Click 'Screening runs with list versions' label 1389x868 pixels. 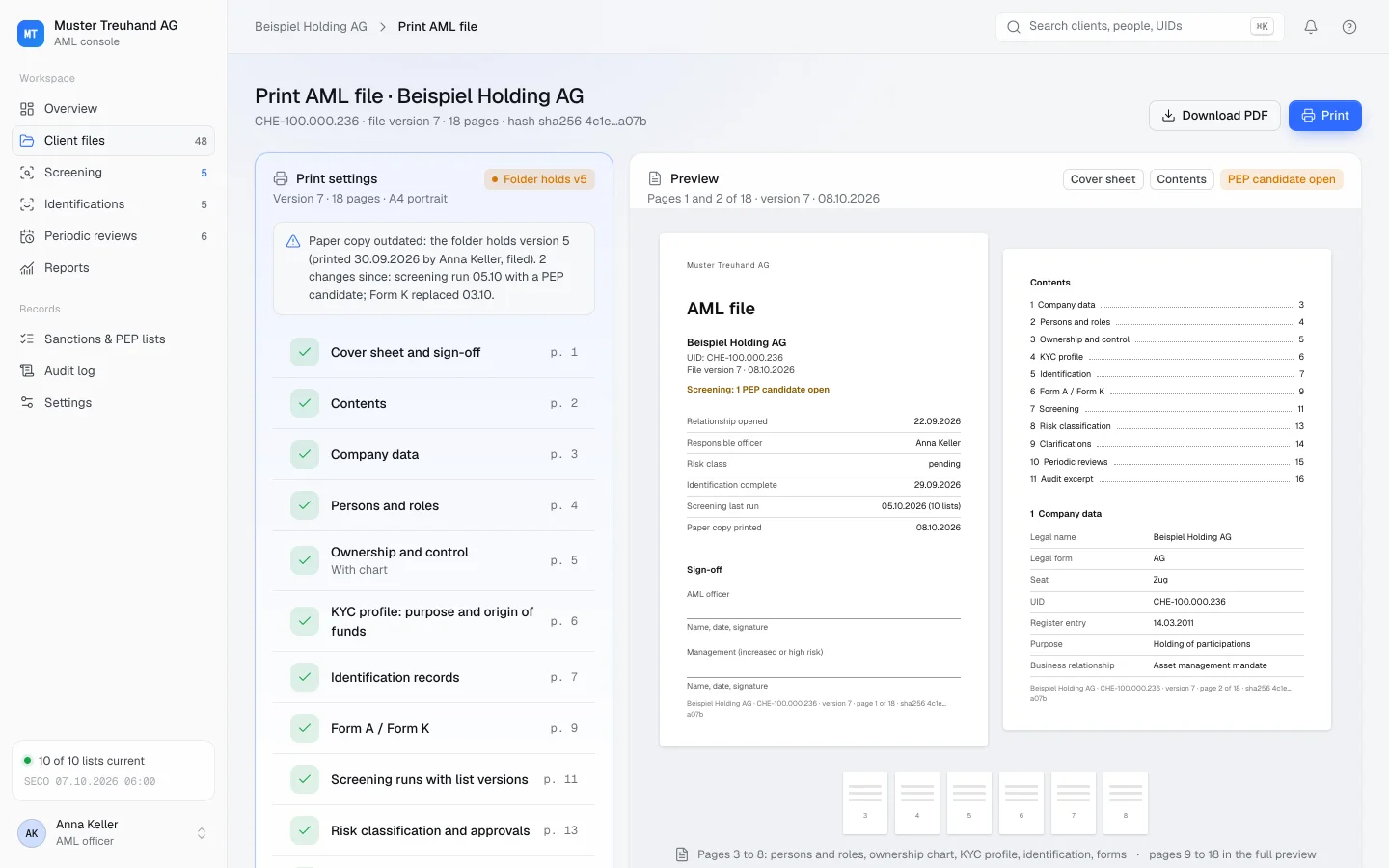(429, 779)
